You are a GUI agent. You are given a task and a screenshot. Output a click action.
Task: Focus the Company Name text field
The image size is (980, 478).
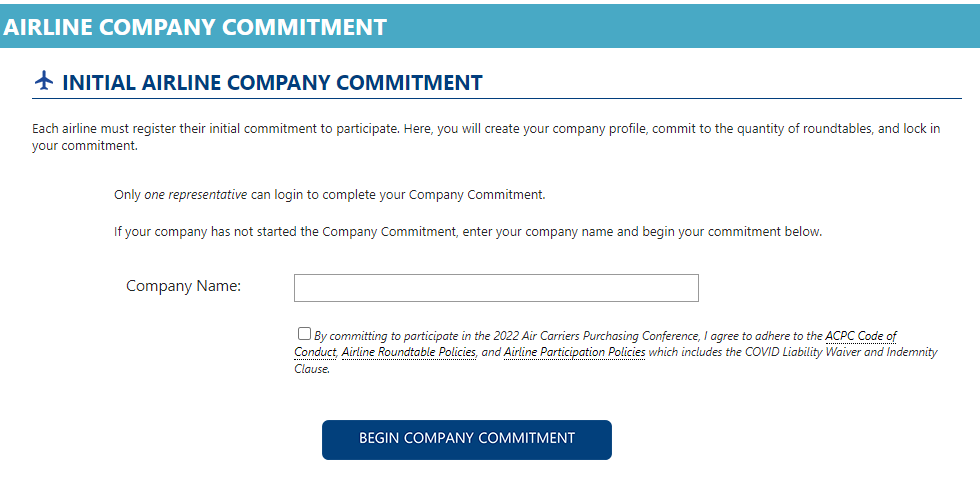click(x=496, y=288)
